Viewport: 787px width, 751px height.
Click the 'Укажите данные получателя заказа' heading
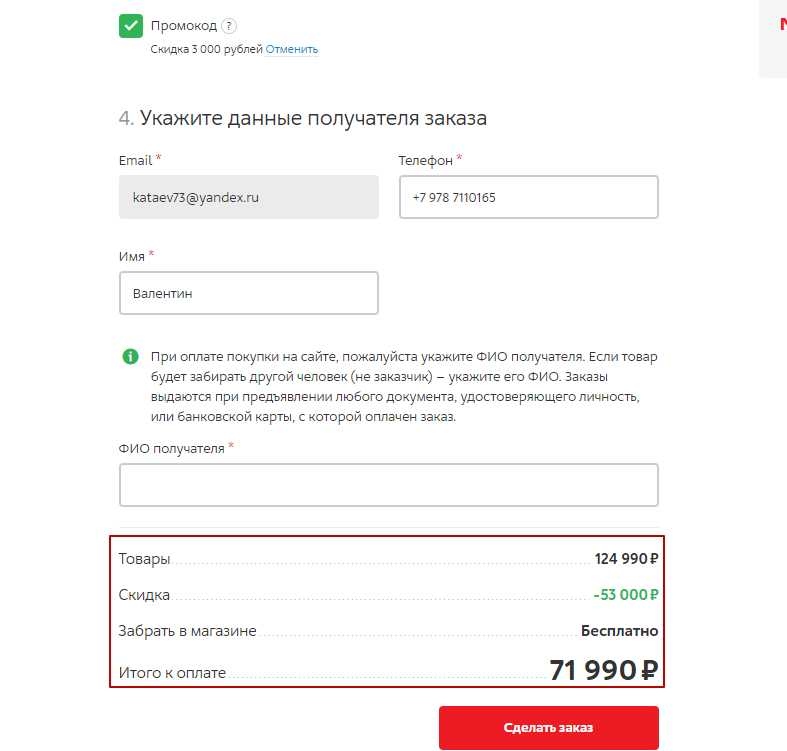313,118
